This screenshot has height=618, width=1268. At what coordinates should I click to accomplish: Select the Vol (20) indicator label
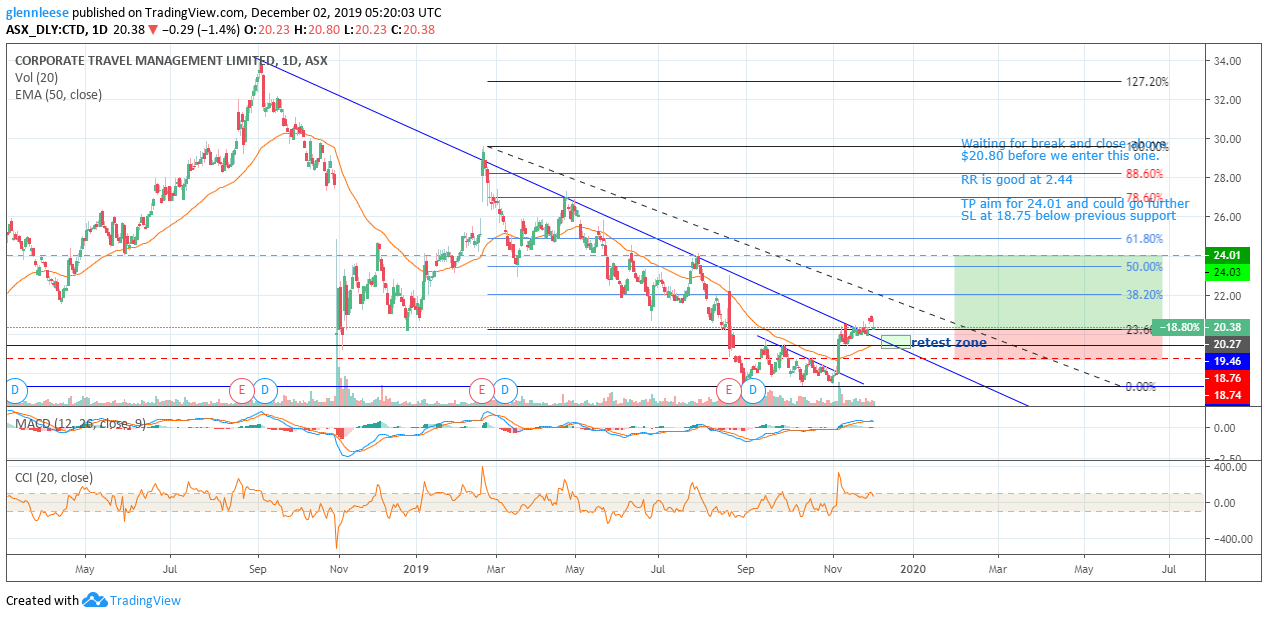point(36,78)
